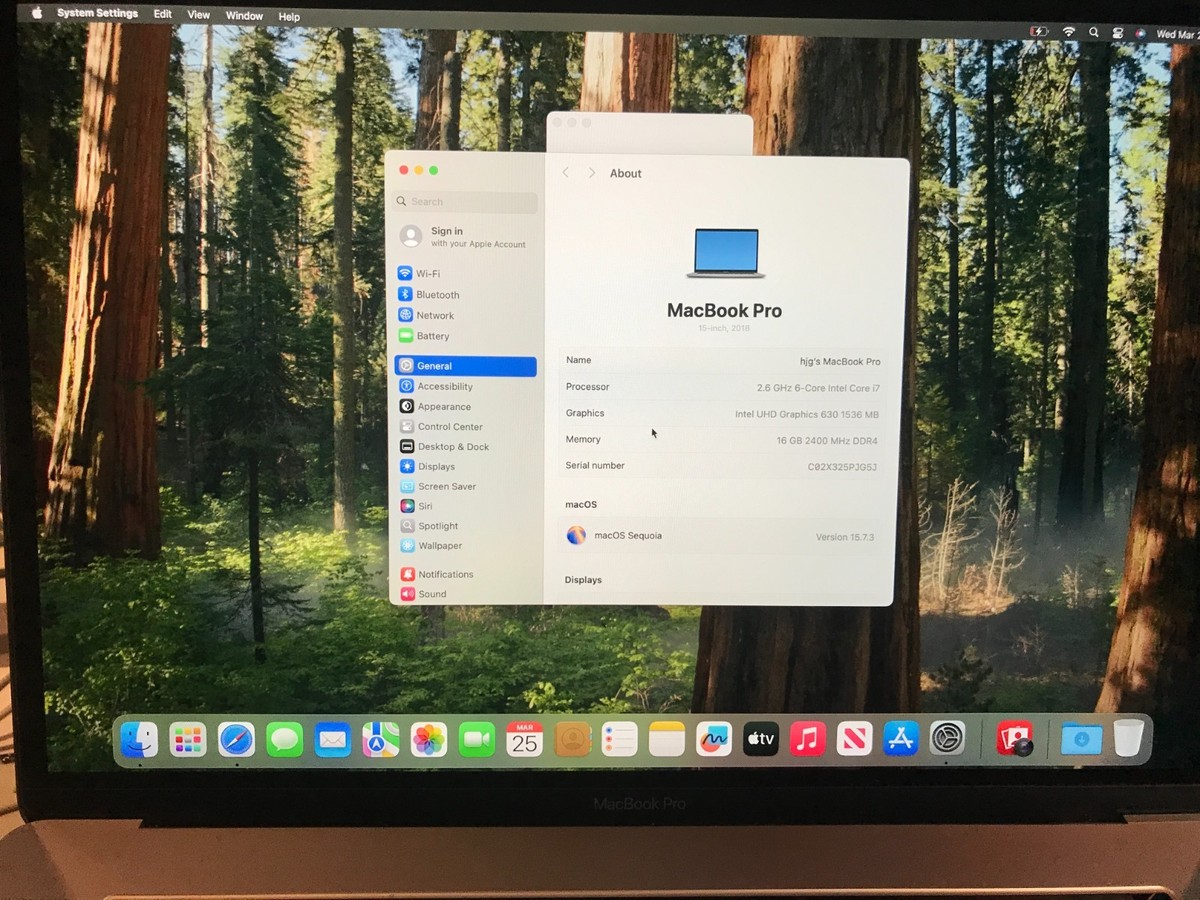1200x900 pixels.
Task: Open Spotlight search from menu bar
Action: click(1093, 33)
